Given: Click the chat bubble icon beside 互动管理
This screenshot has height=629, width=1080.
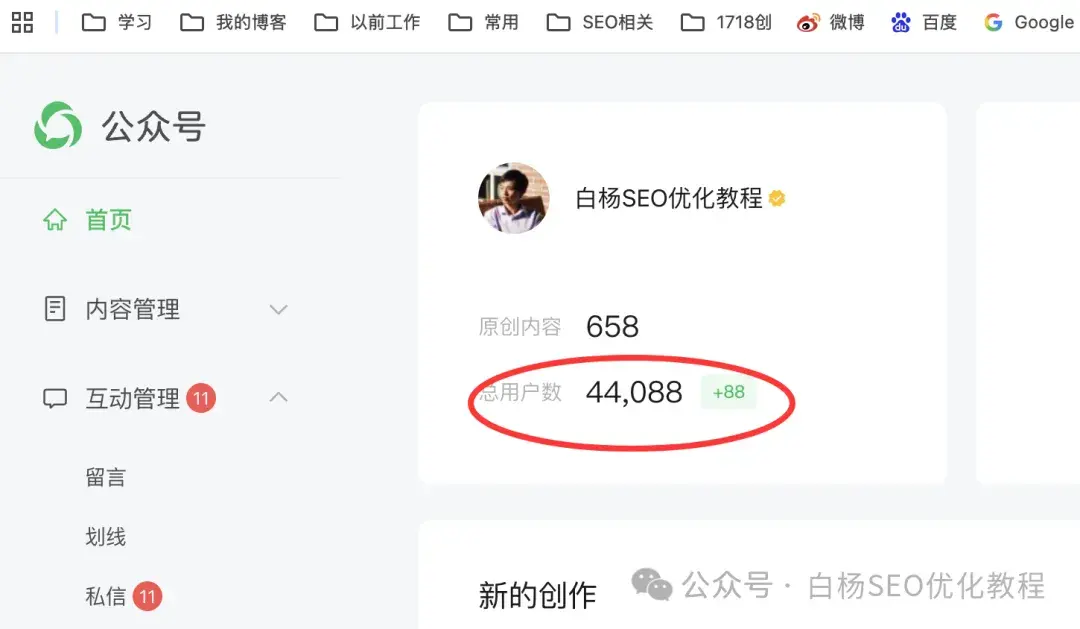Looking at the screenshot, I should (x=55, y=398).
